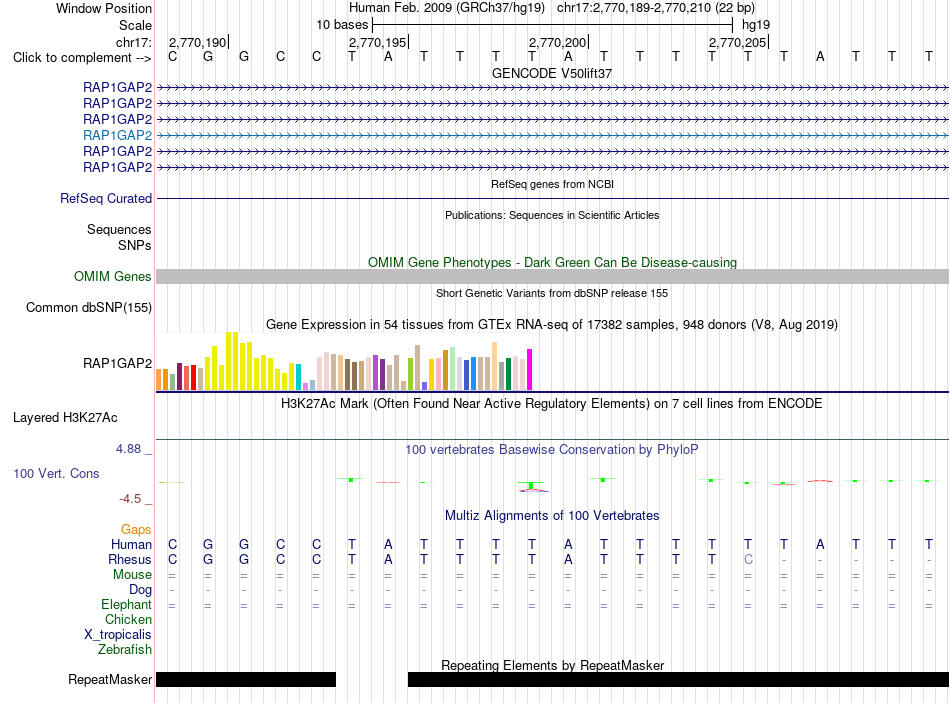Select the Rhesus species label
Screen dimensions: 950x703
point(130,559)
